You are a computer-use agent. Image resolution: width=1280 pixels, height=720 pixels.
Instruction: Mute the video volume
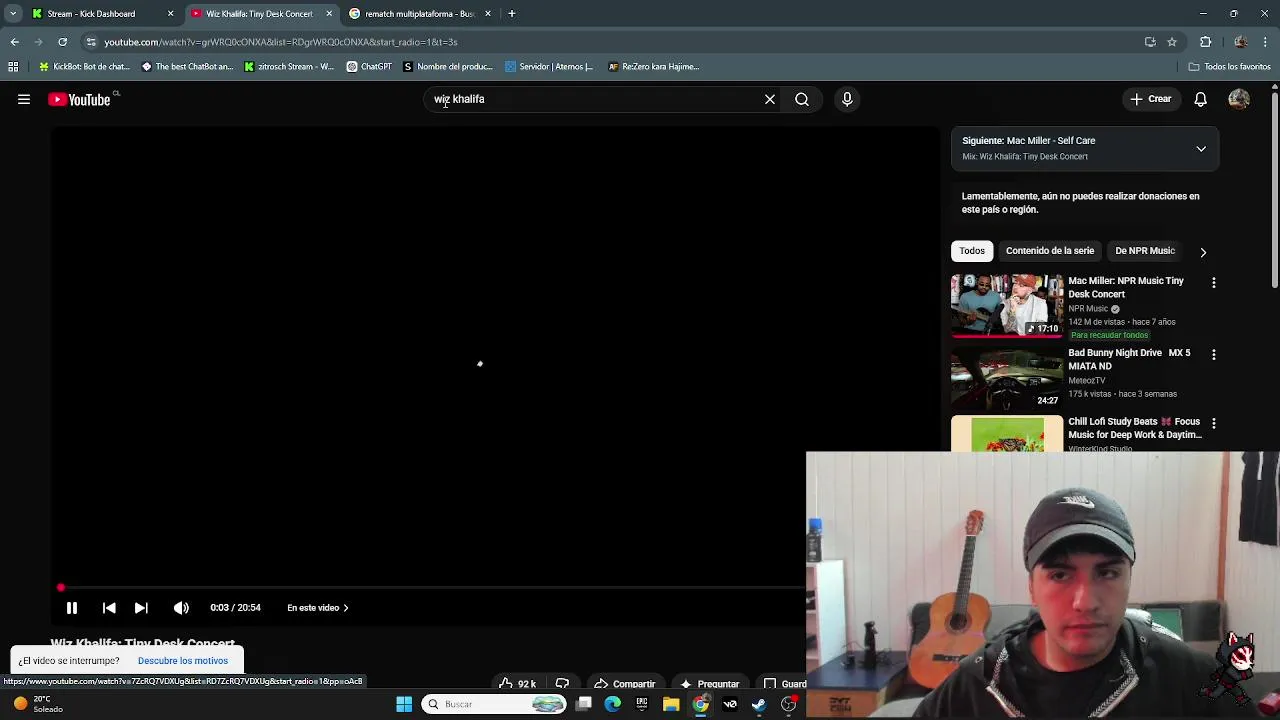pos(181,608)
